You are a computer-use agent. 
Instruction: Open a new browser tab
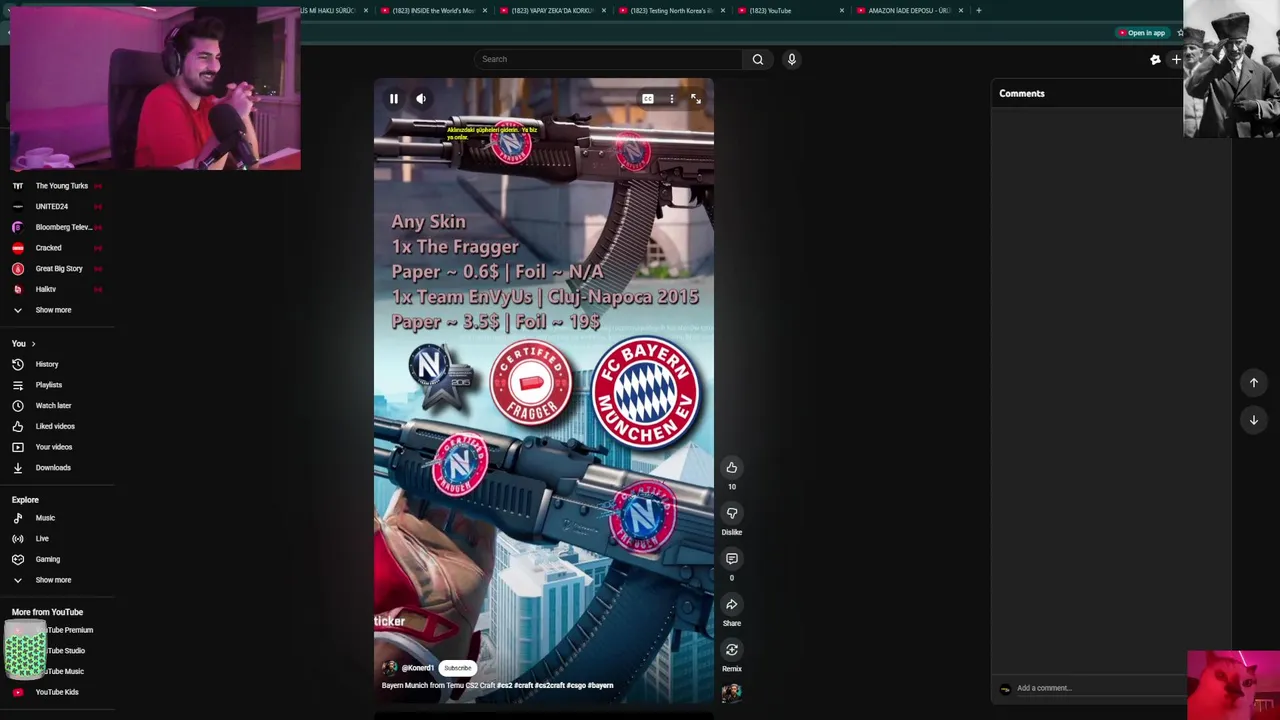pyautogui.click(x=979, y=10)
